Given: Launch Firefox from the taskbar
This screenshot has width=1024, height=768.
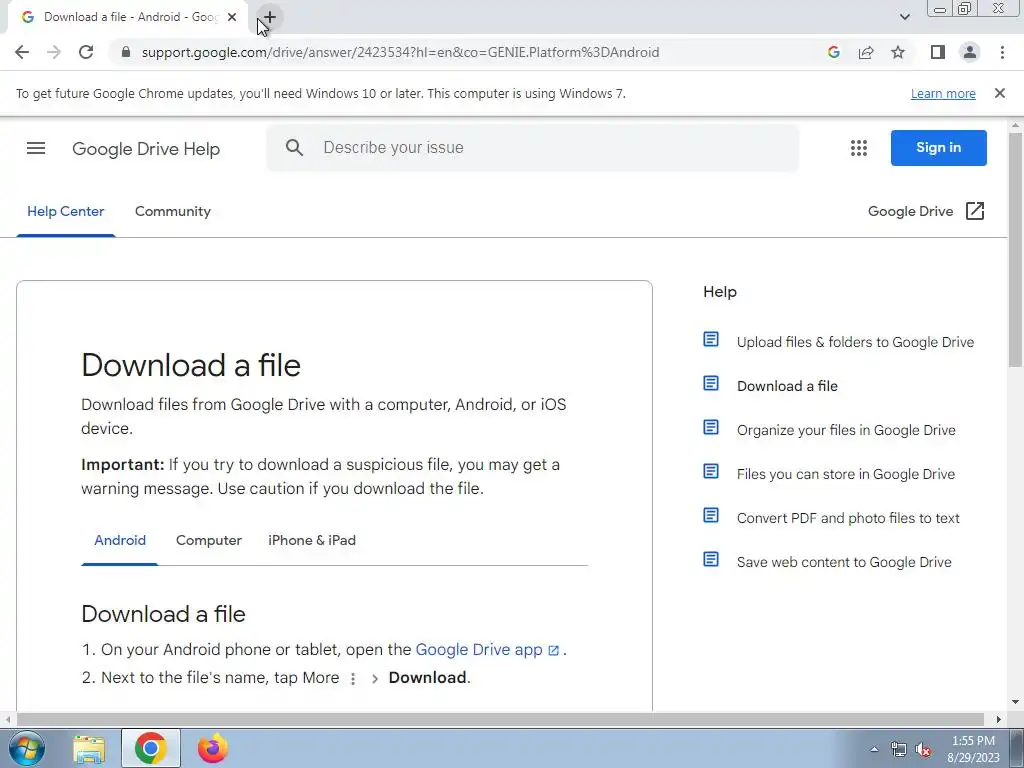Looking at the screenshot, I should pyautogui.click(x=213, y=748).
